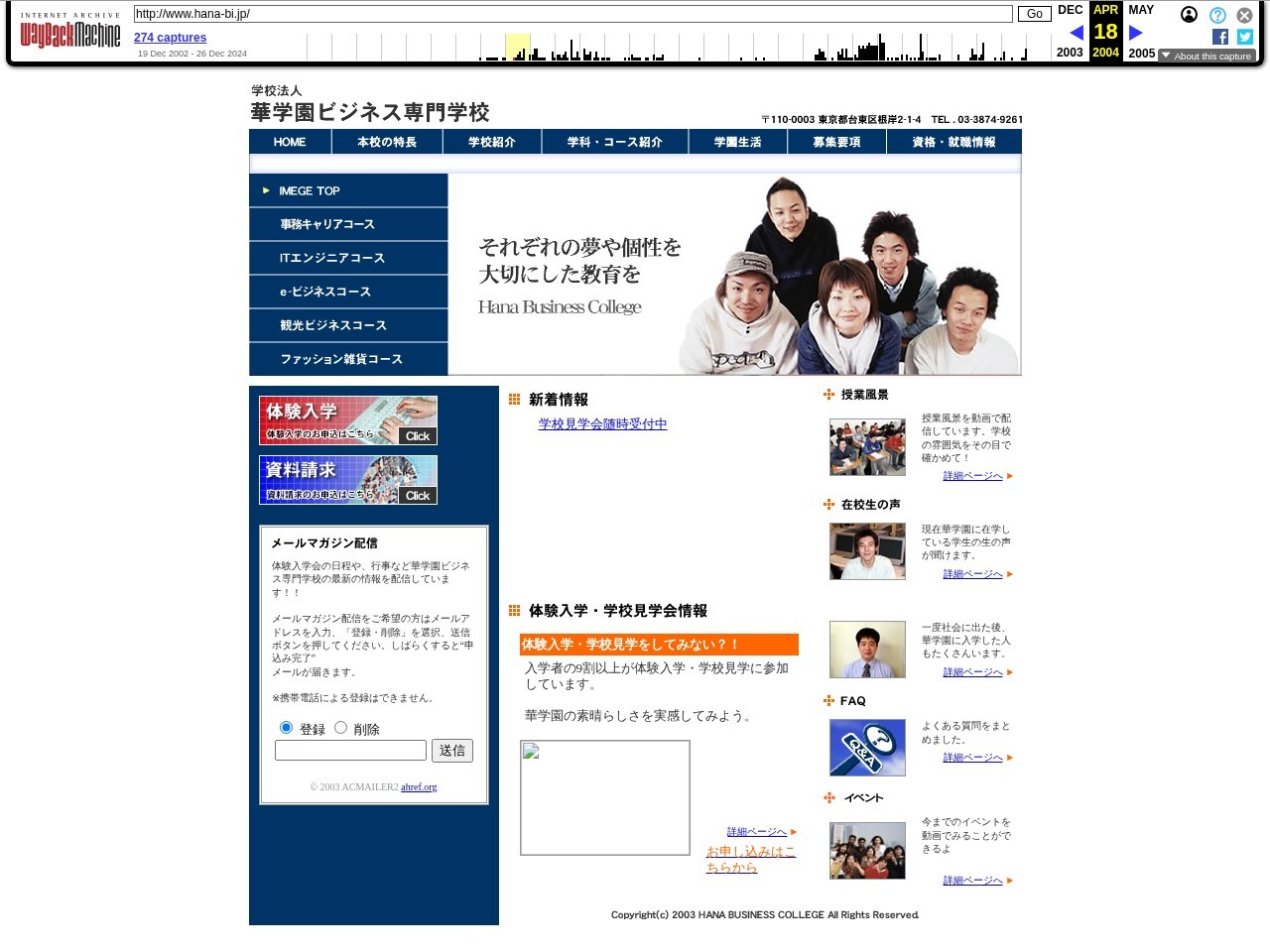
Task: Click the Wayback Machine logo
Action: coord(69,35)
